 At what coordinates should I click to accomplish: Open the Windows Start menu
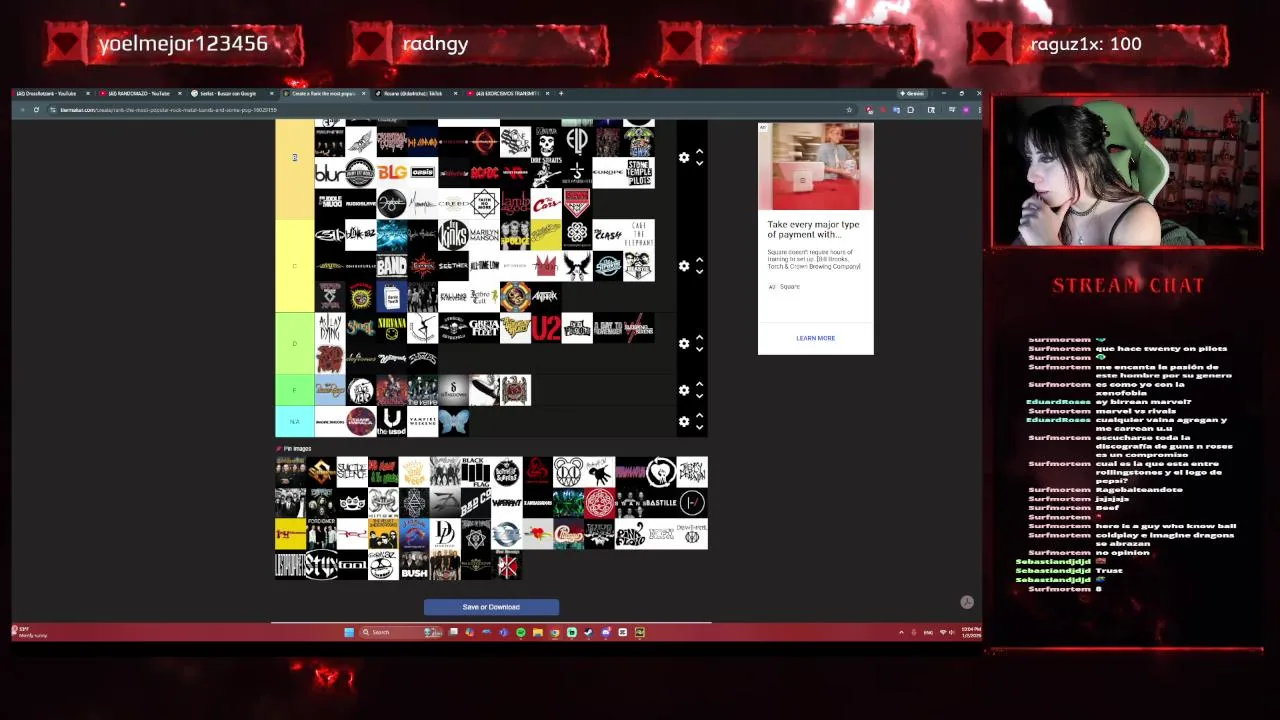[348, 632]
